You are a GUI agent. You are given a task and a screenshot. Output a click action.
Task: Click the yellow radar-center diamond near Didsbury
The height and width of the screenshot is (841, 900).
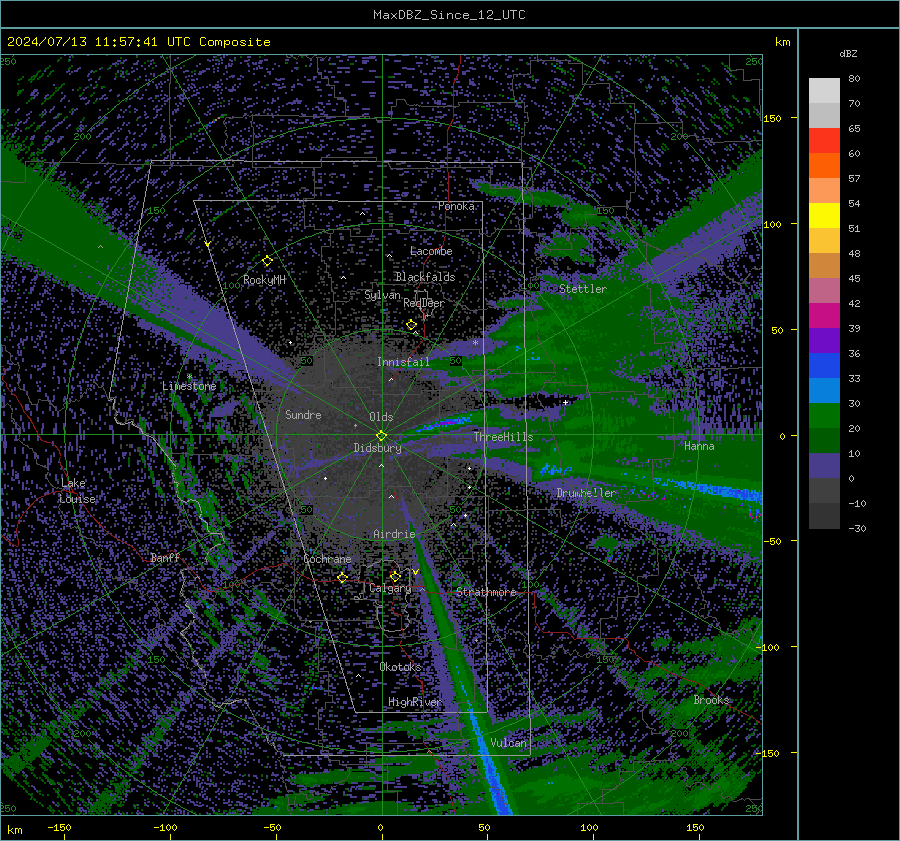coord(381,436)
